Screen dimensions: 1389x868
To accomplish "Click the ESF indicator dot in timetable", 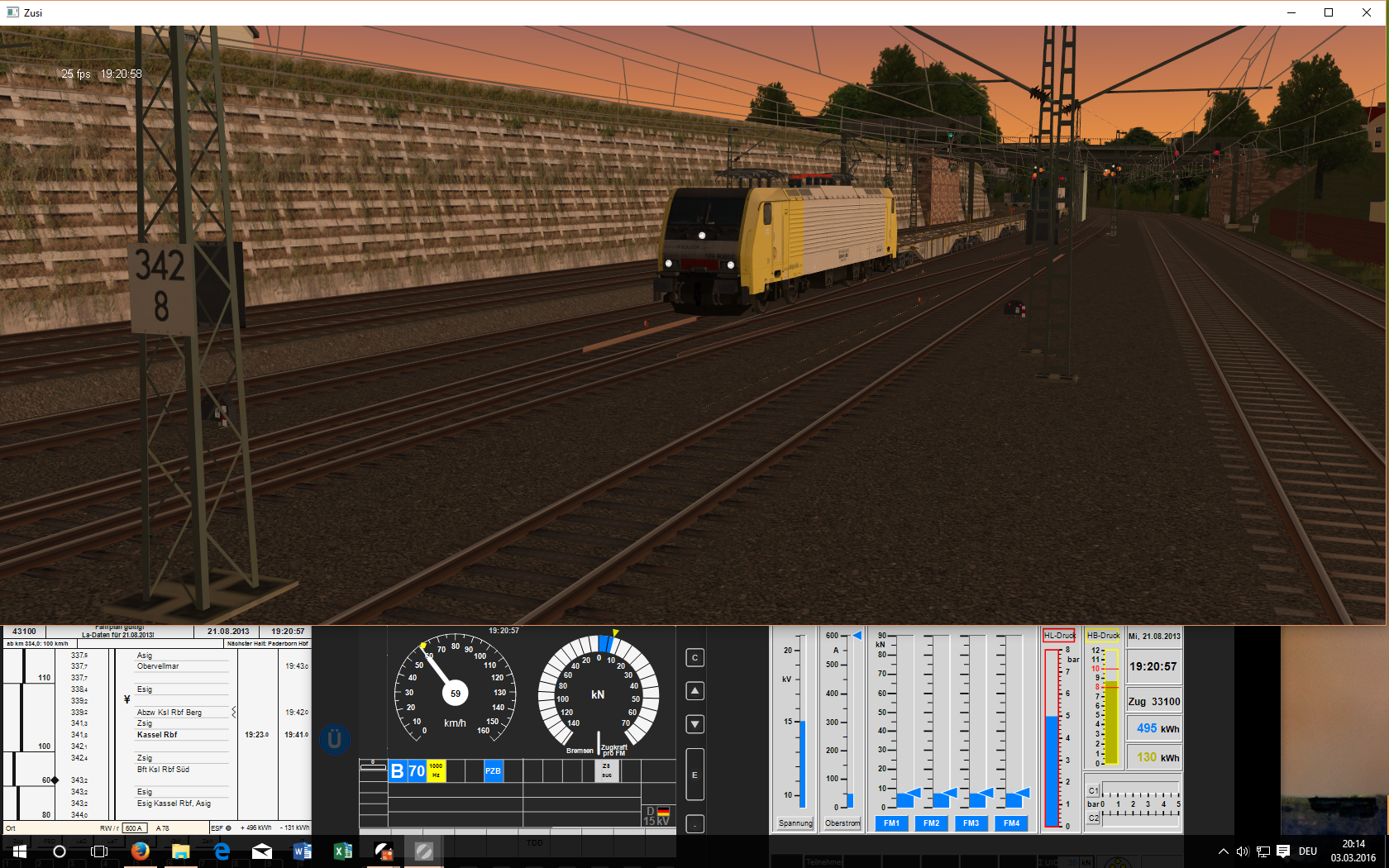I will (x=228, y=827).
